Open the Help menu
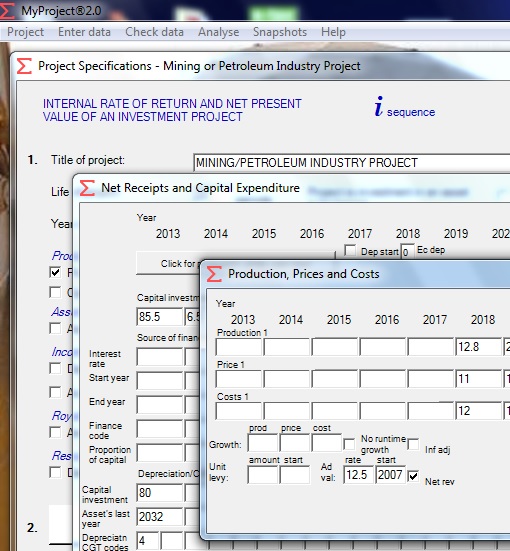The width and height of the screenshot is (510, 551). (333, 32)
